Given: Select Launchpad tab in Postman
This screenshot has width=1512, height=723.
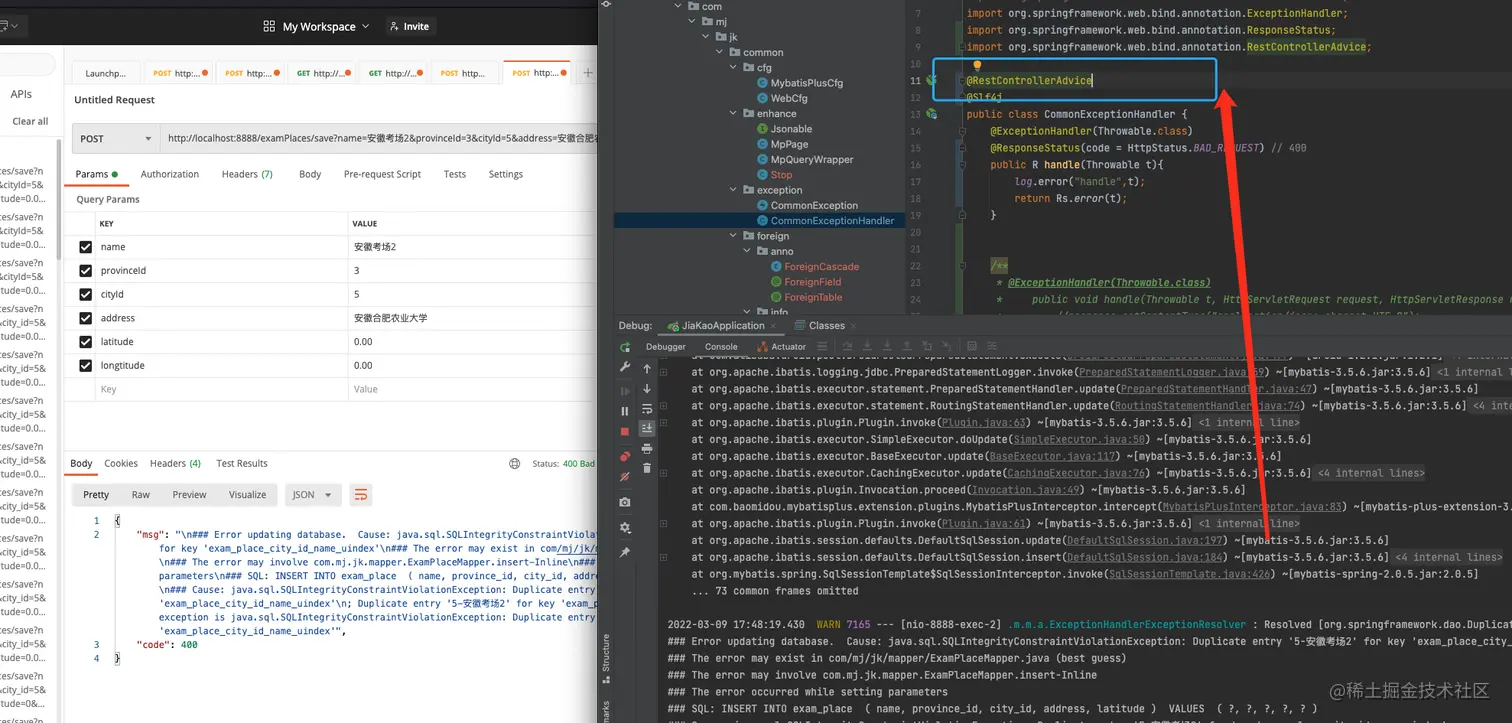Looking at the screenshot, I should [x=106, y=73].
